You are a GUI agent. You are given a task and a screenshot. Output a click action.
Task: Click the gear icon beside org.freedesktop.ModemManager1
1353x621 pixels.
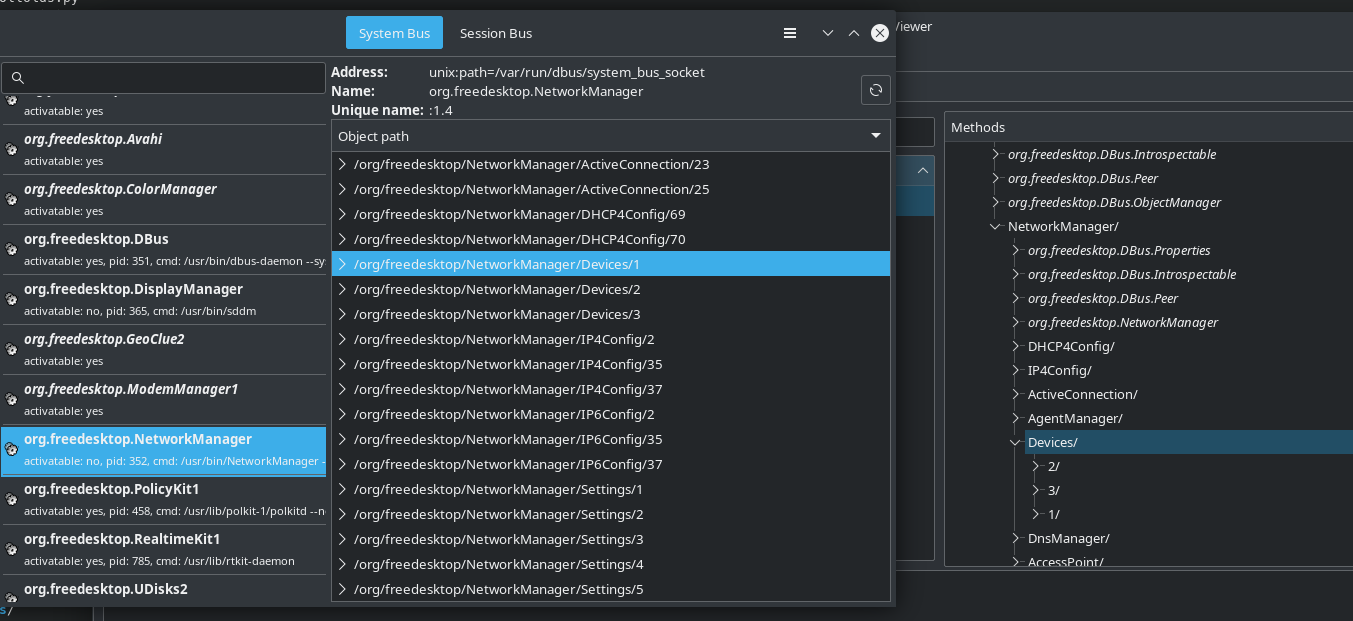tap(11, 399)
